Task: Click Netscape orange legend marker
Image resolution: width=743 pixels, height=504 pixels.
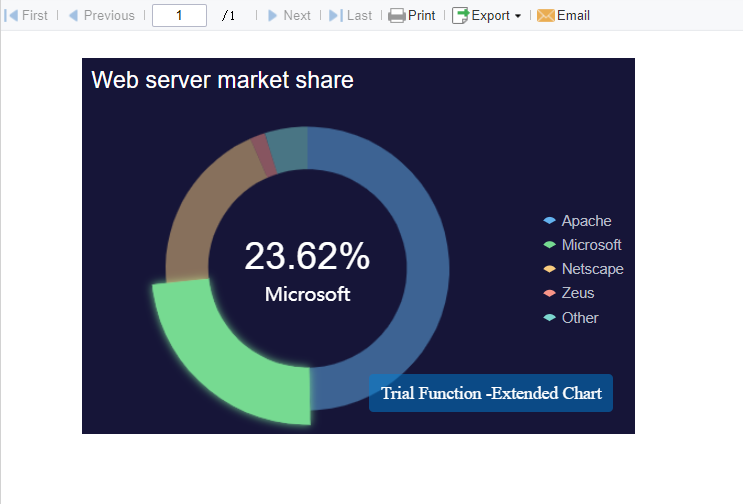Action: (549, 269)
